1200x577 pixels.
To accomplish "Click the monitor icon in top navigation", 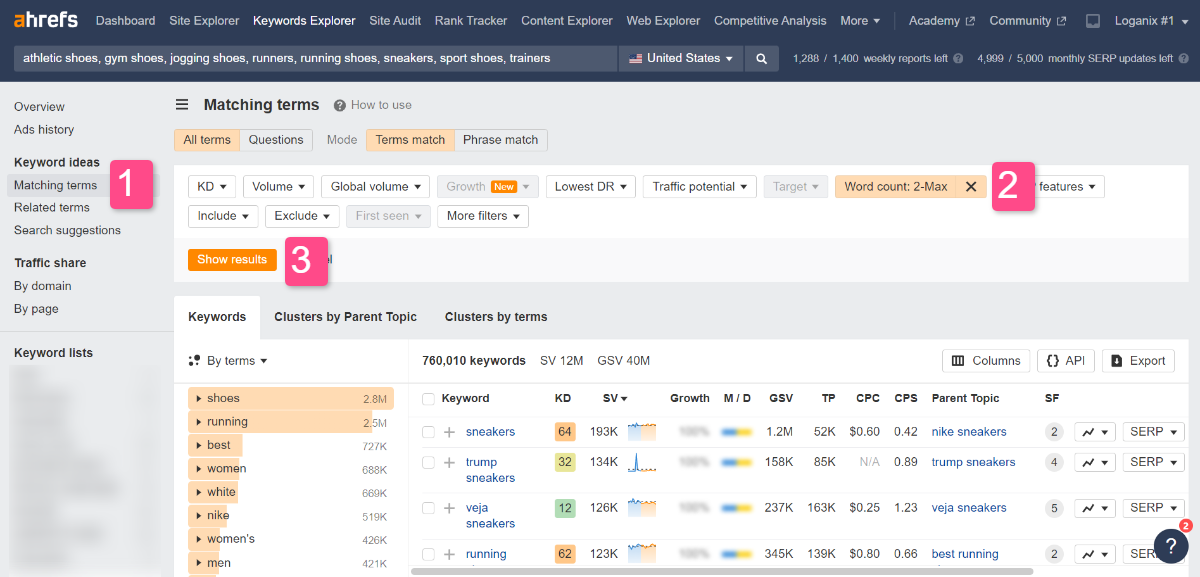I will 1093,20.
